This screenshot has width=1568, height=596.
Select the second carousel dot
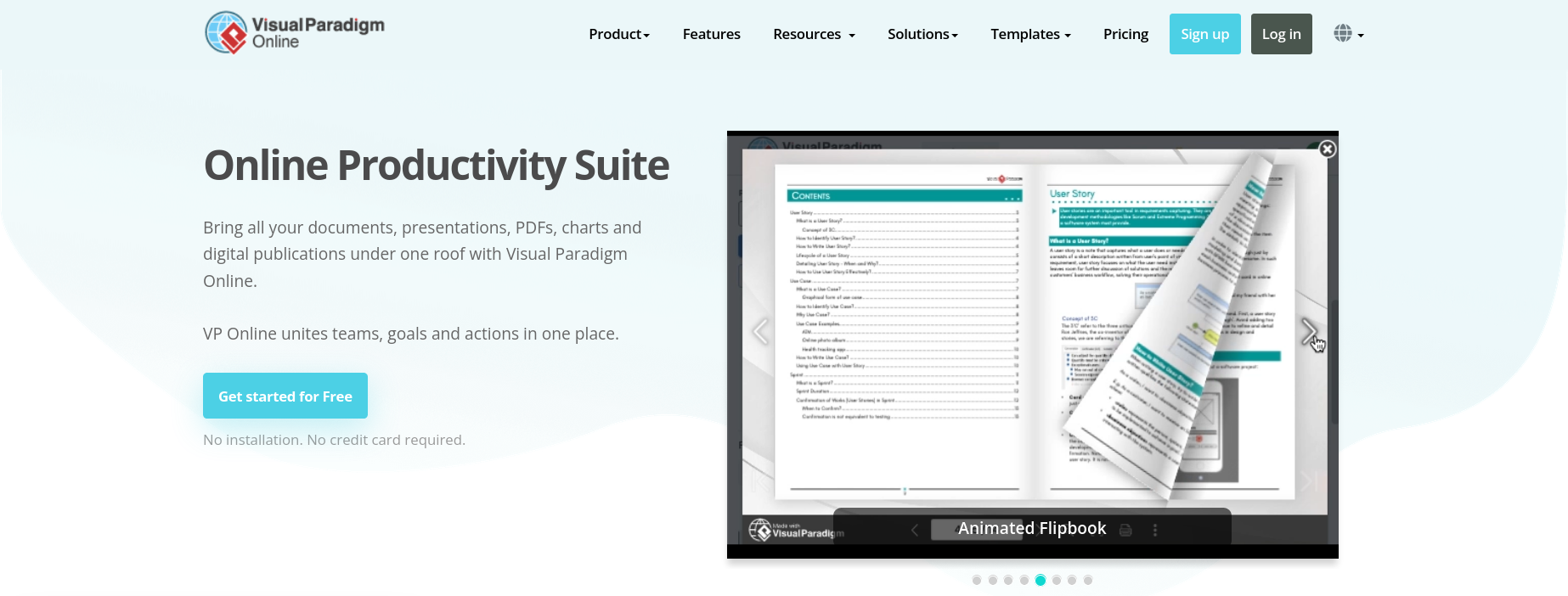(x=993, y=580)
